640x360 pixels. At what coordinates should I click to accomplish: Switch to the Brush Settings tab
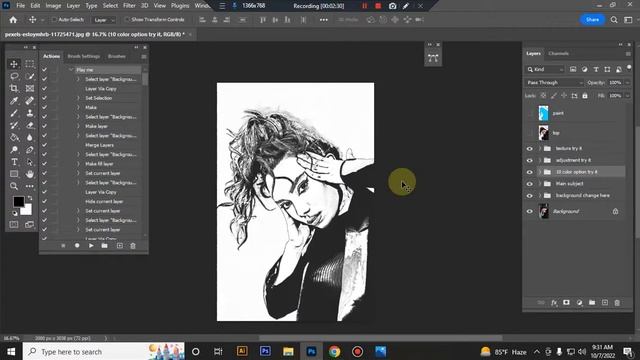[84, 56]
